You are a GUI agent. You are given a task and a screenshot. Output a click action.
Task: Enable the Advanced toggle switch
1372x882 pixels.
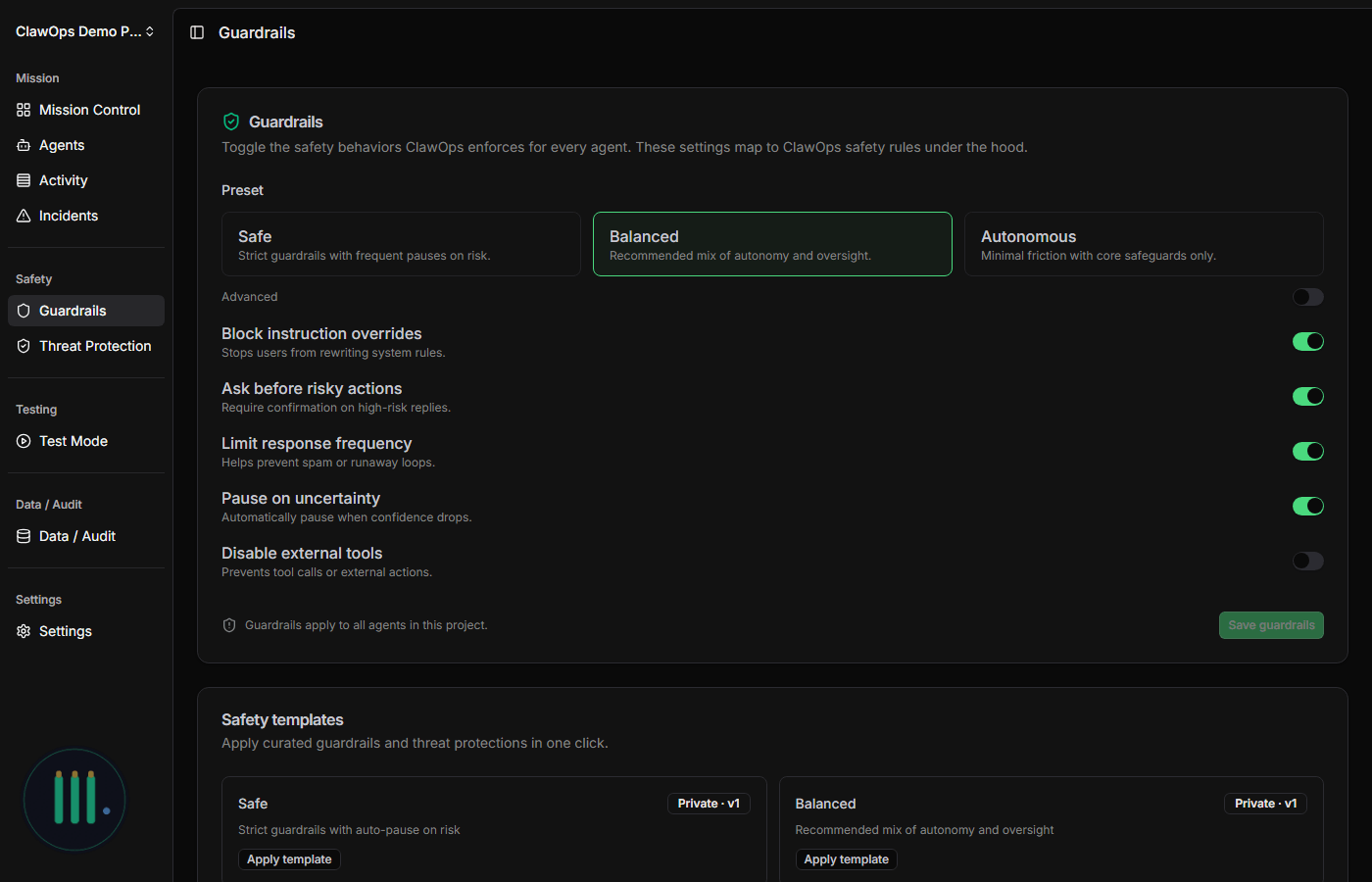(x=1307, y=297)
